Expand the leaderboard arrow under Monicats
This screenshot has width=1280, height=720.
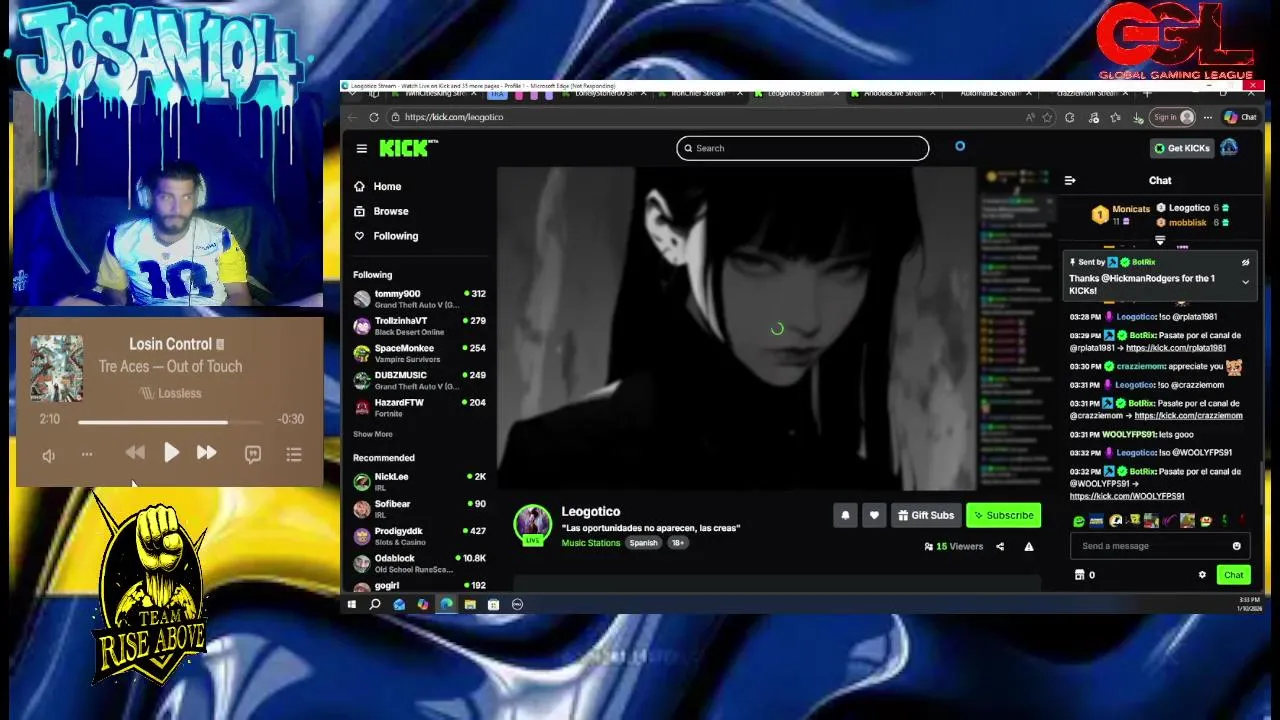1160,240
